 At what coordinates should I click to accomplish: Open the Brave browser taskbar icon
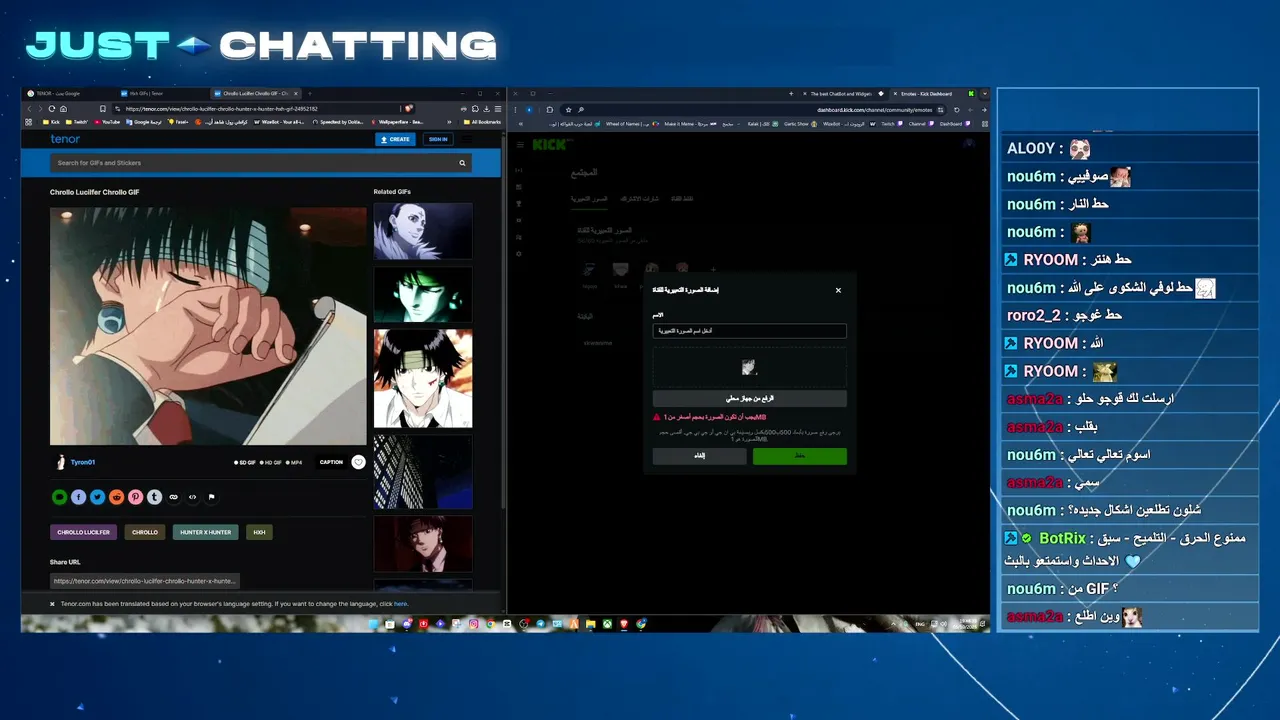(x=625, y=624)
